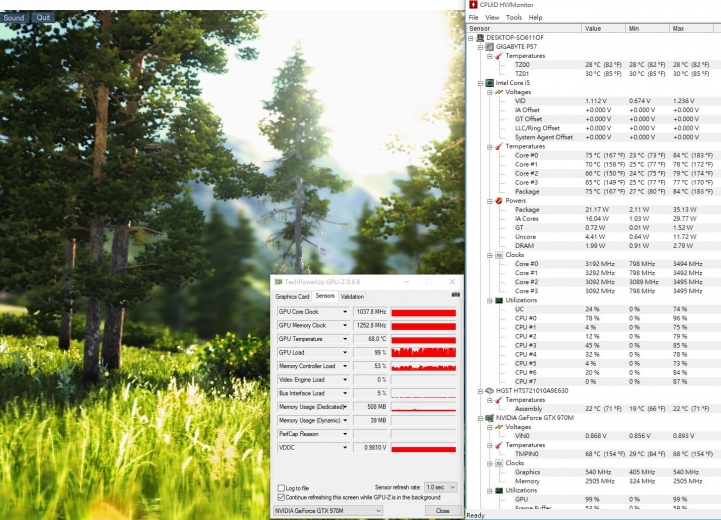Click the Sensor column header
This screenshot has width=721, height=520.
524,29
